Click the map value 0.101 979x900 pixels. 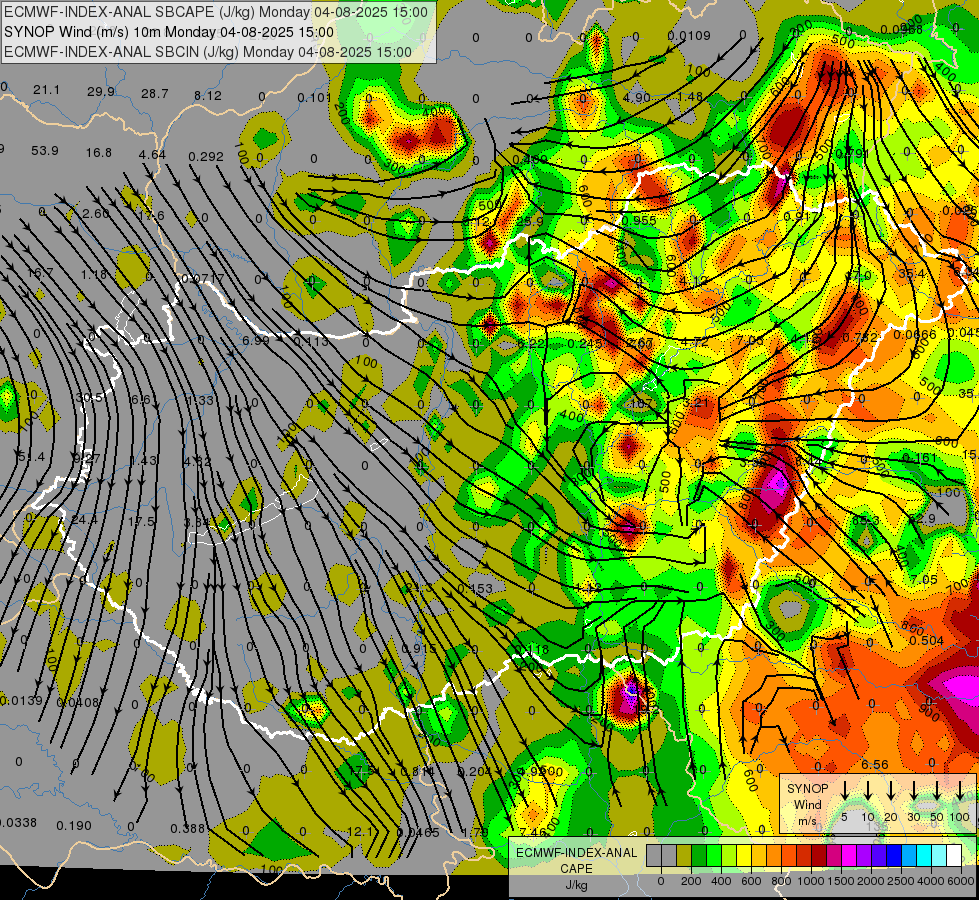314,97
